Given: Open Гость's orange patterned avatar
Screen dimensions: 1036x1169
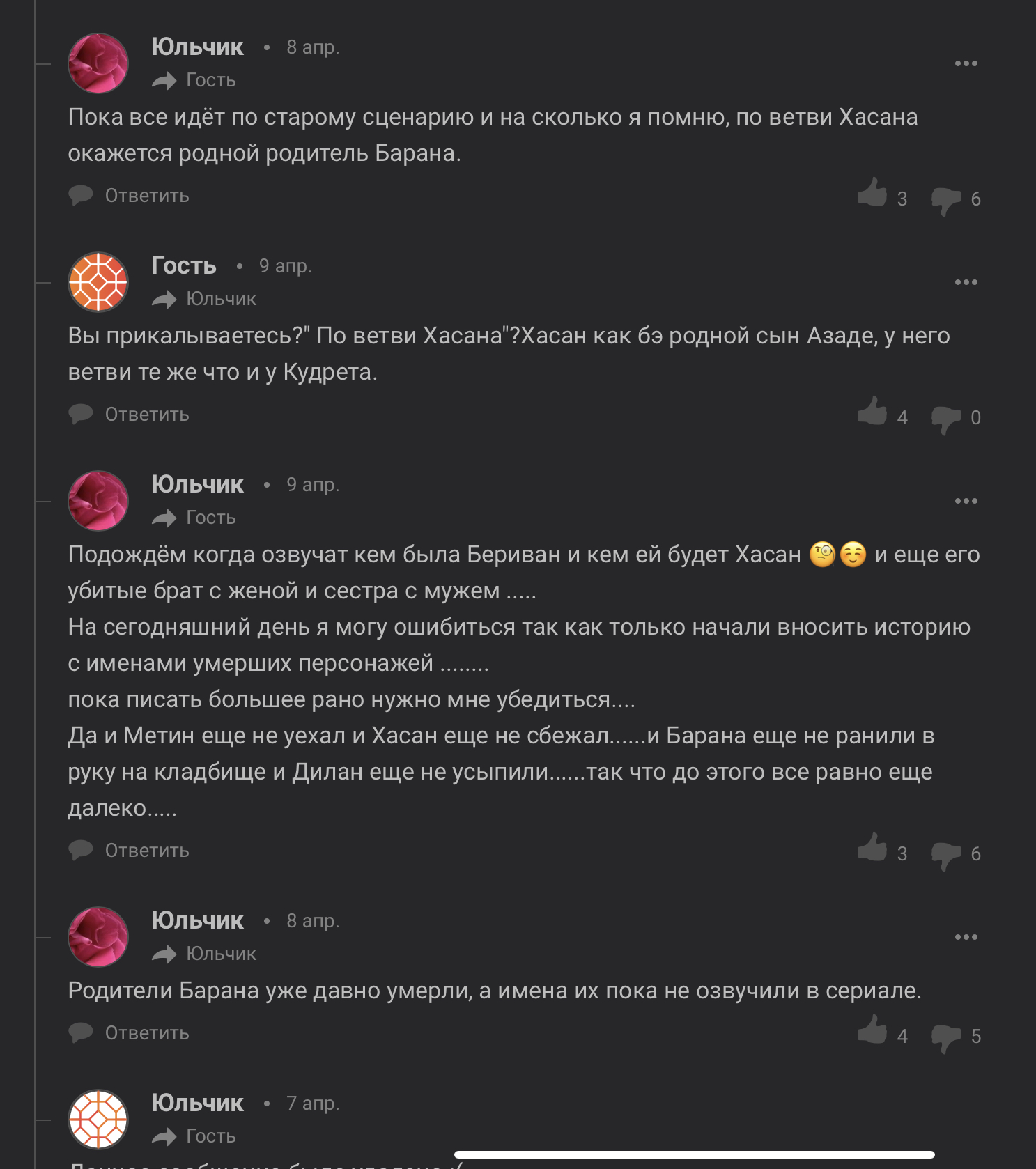Looking at the screenshot, I should [x=98, y=282].
